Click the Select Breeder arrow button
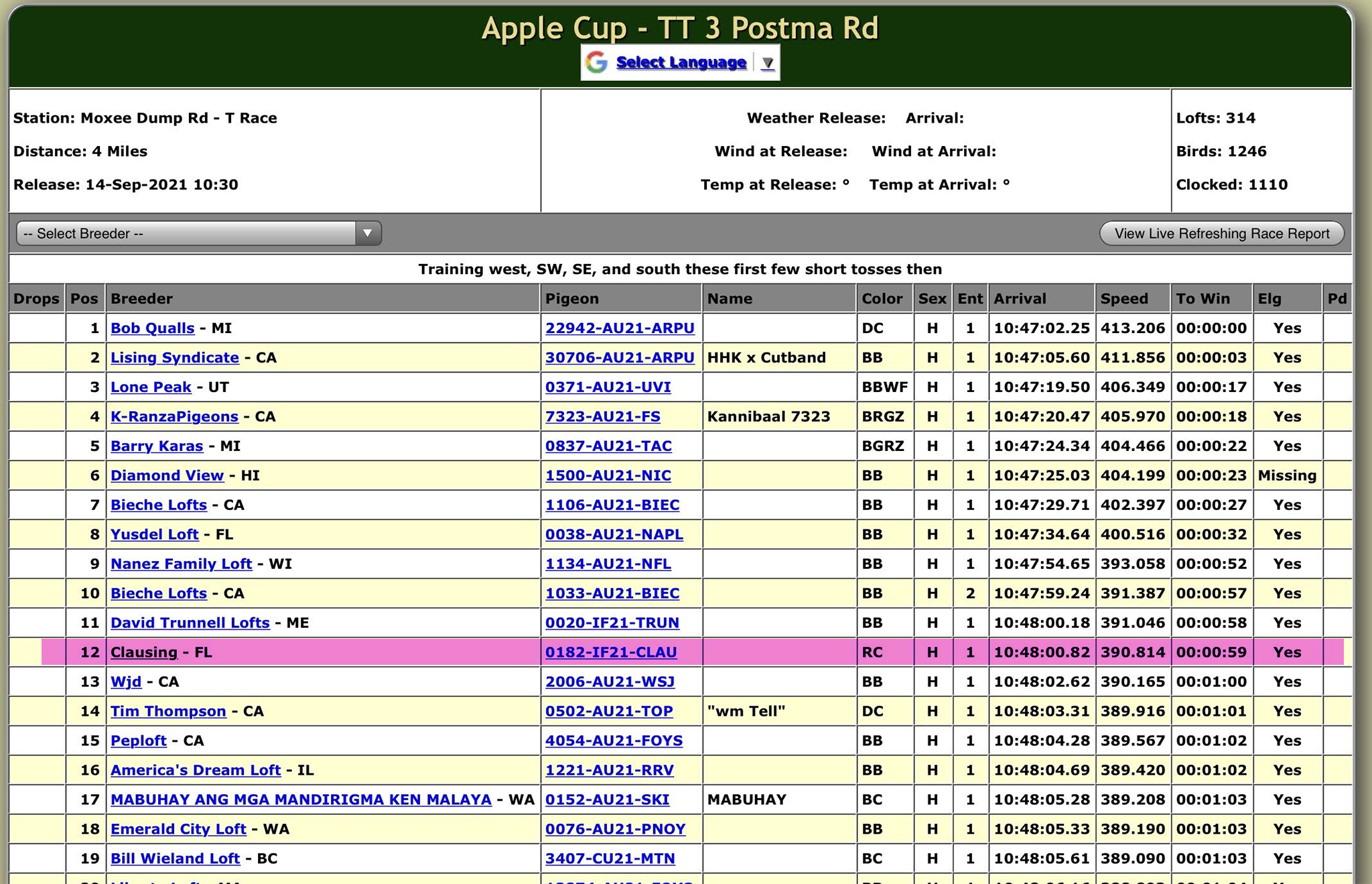 coord(367,233)
